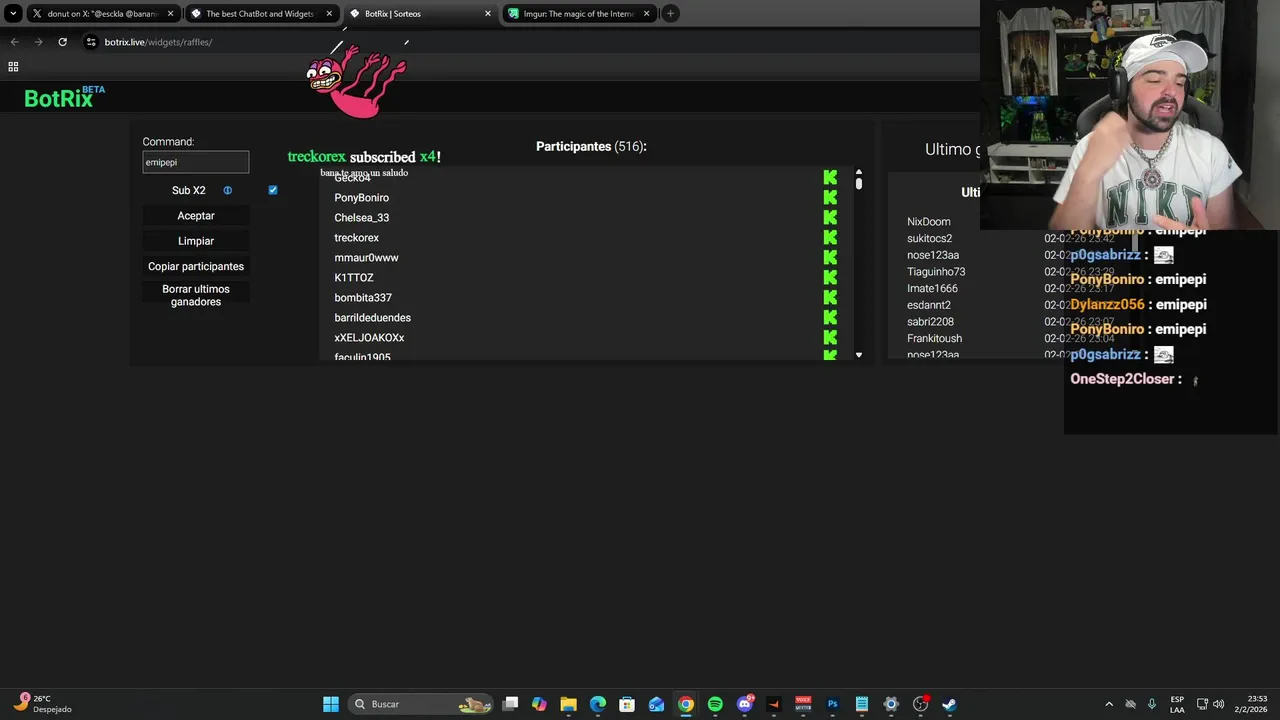Screen dimensions: 1280x720
Task: Click the Kick icon next to K1TTOZ
Action: tap(830, 277)
